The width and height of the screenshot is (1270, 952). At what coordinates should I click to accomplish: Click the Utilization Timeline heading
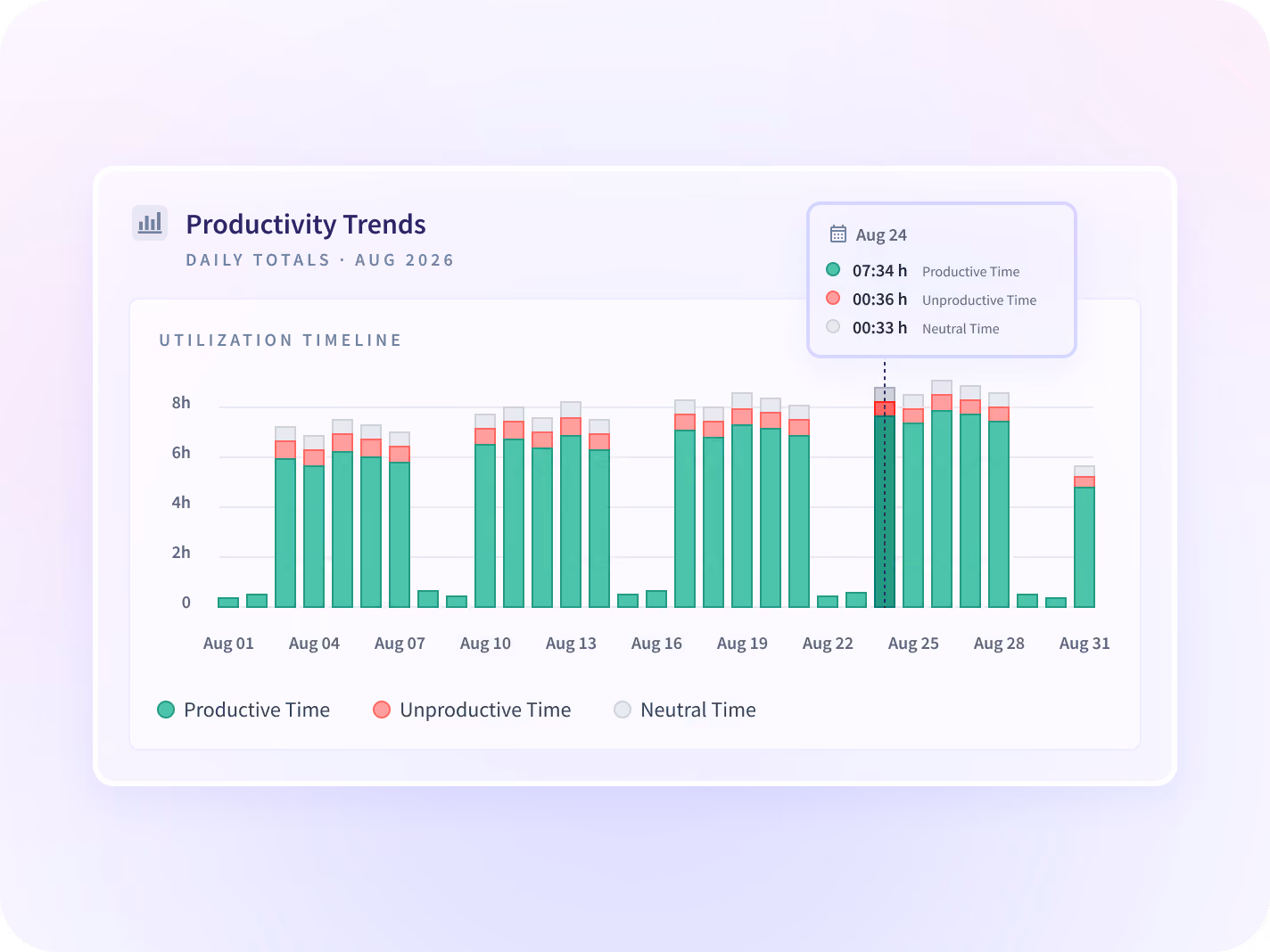point(280,341)
